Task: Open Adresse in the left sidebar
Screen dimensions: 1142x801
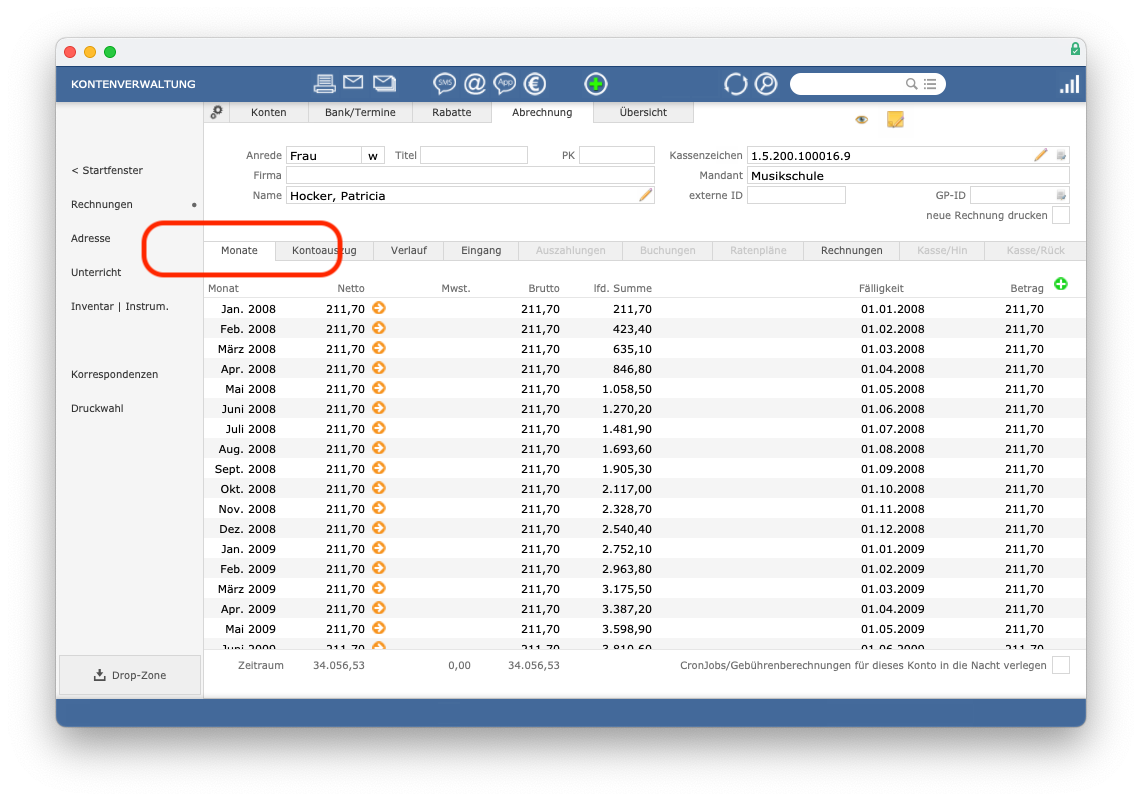Action: coord(91,238)
